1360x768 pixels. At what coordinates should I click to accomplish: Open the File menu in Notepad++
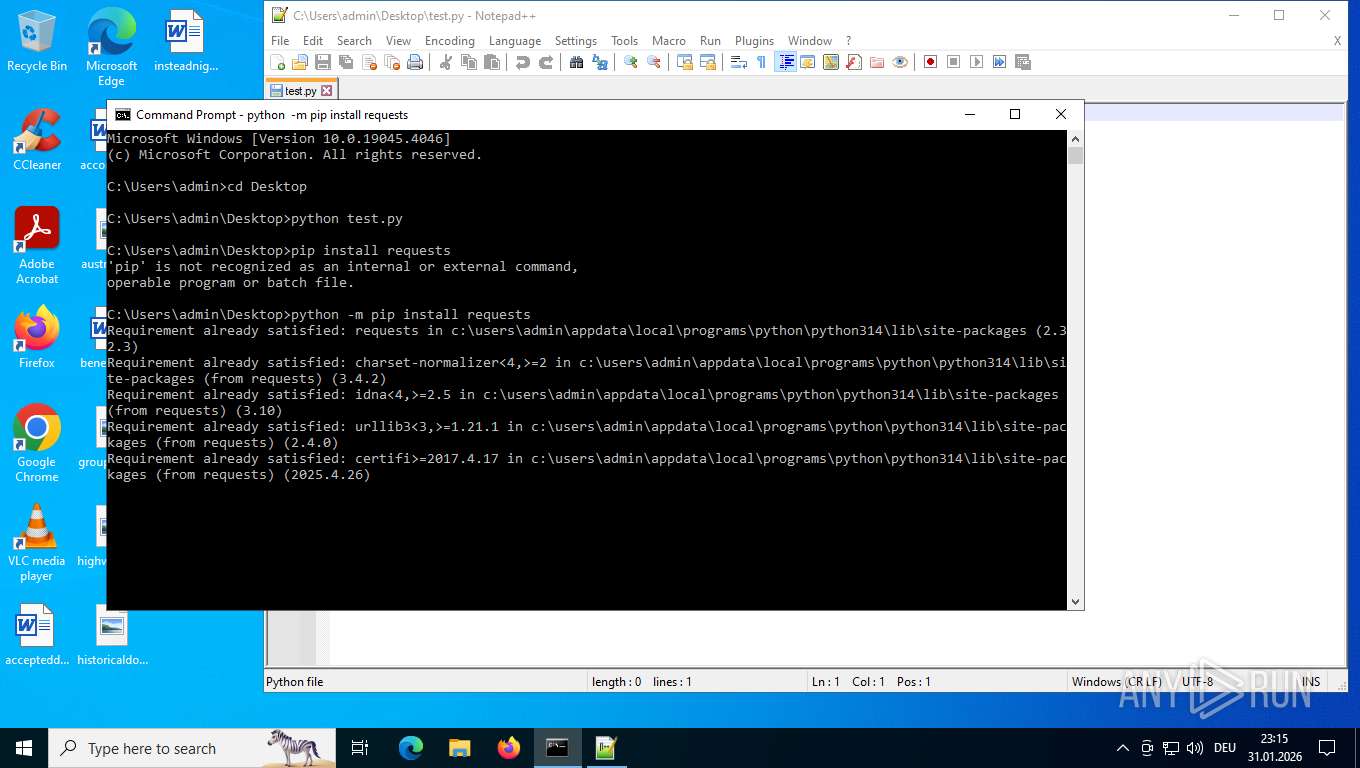point(280,41)
